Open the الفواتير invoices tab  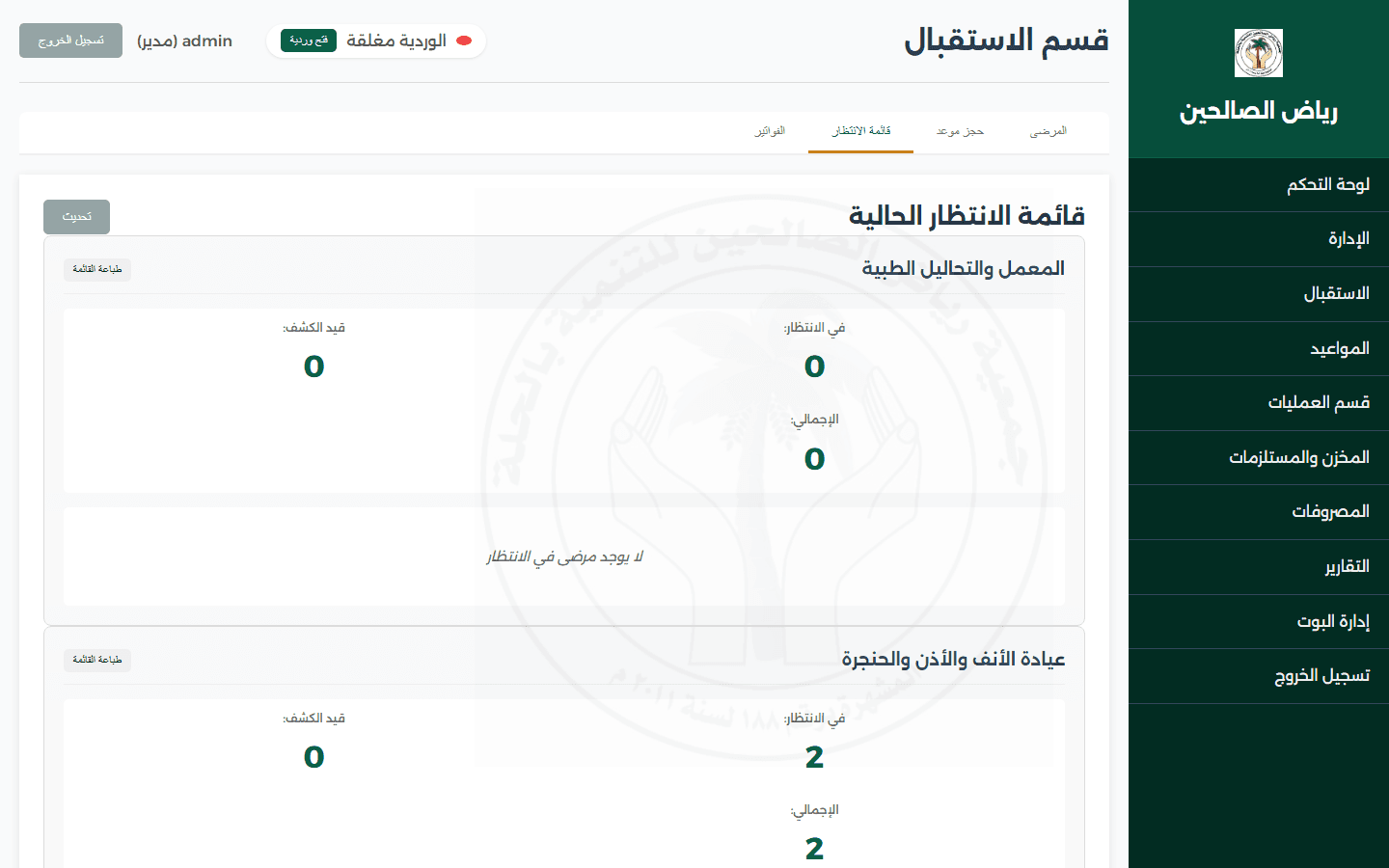(770, 131)
